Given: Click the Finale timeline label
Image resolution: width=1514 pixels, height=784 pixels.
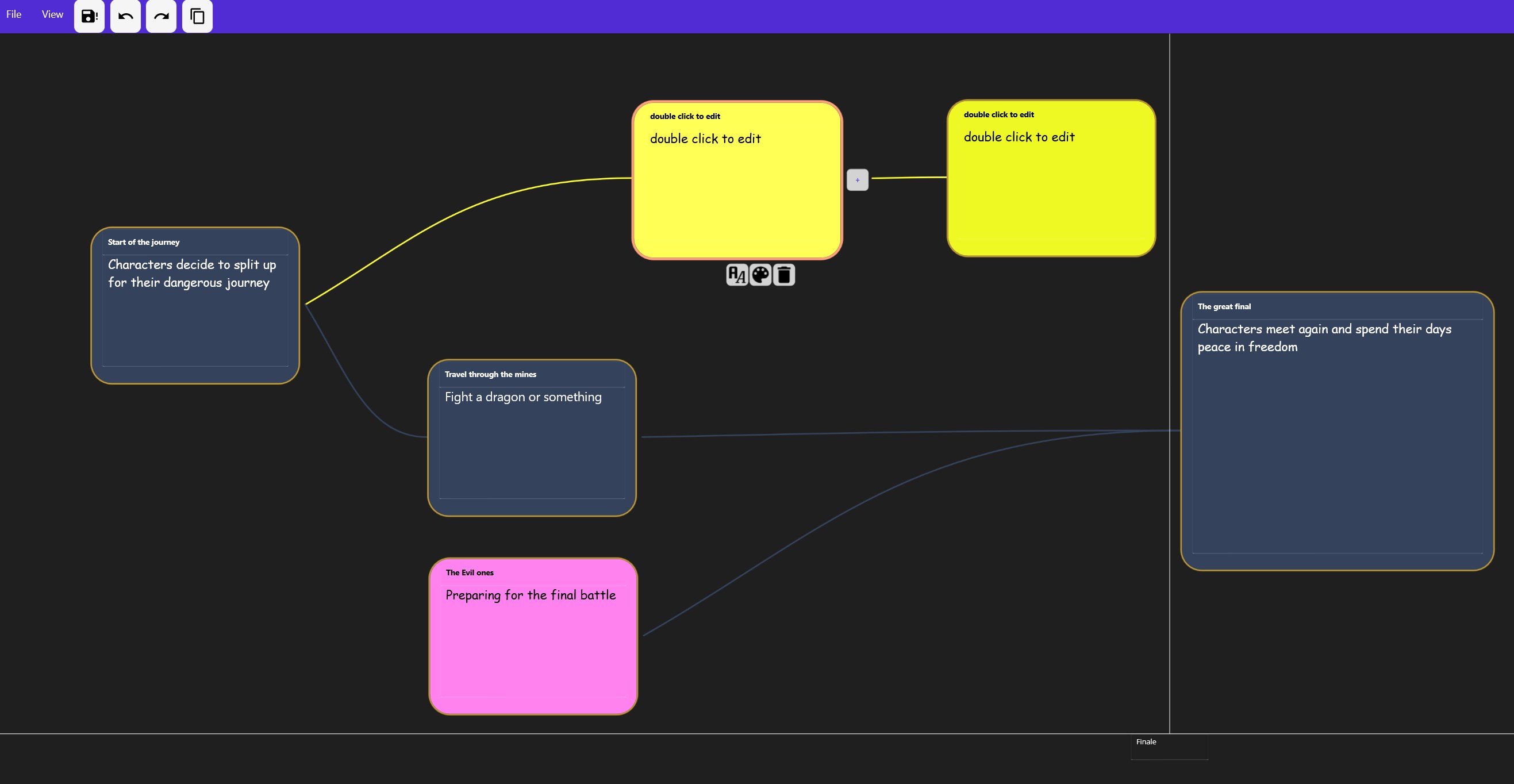Looking at the screenshot, I should coord(1146,741).
